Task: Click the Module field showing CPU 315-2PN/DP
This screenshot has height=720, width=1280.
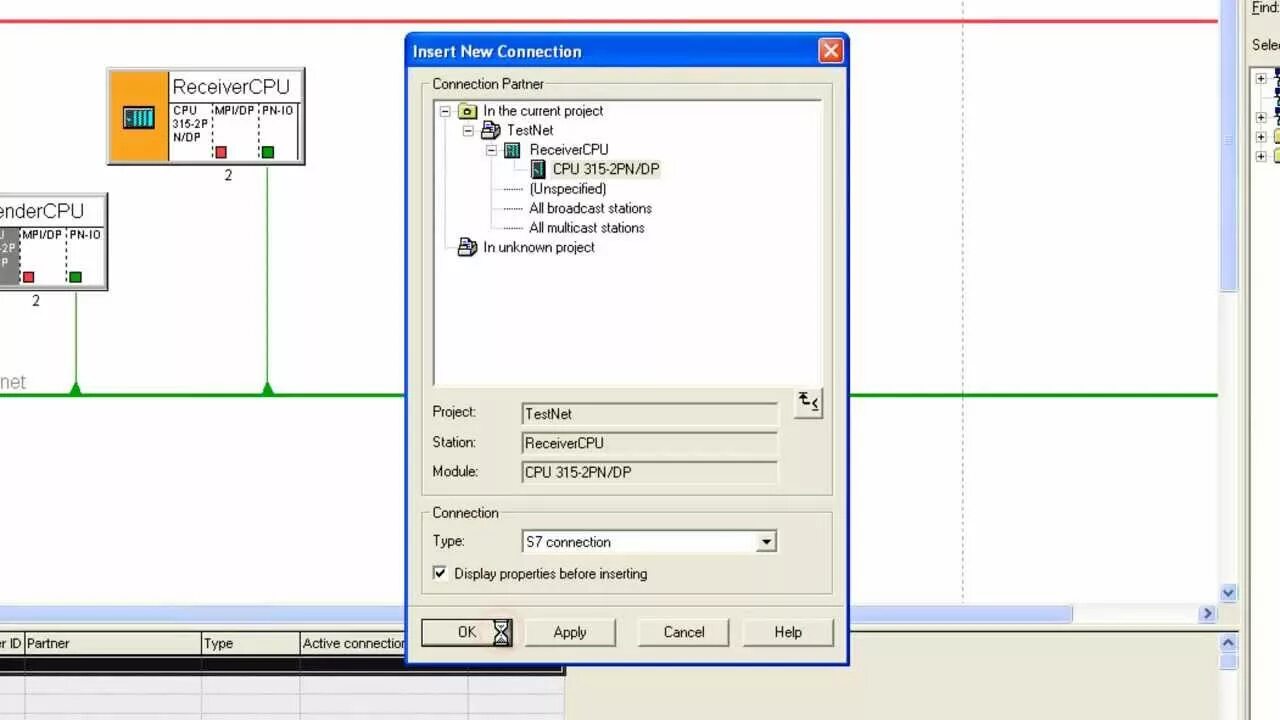Action: tap(650, 472)
